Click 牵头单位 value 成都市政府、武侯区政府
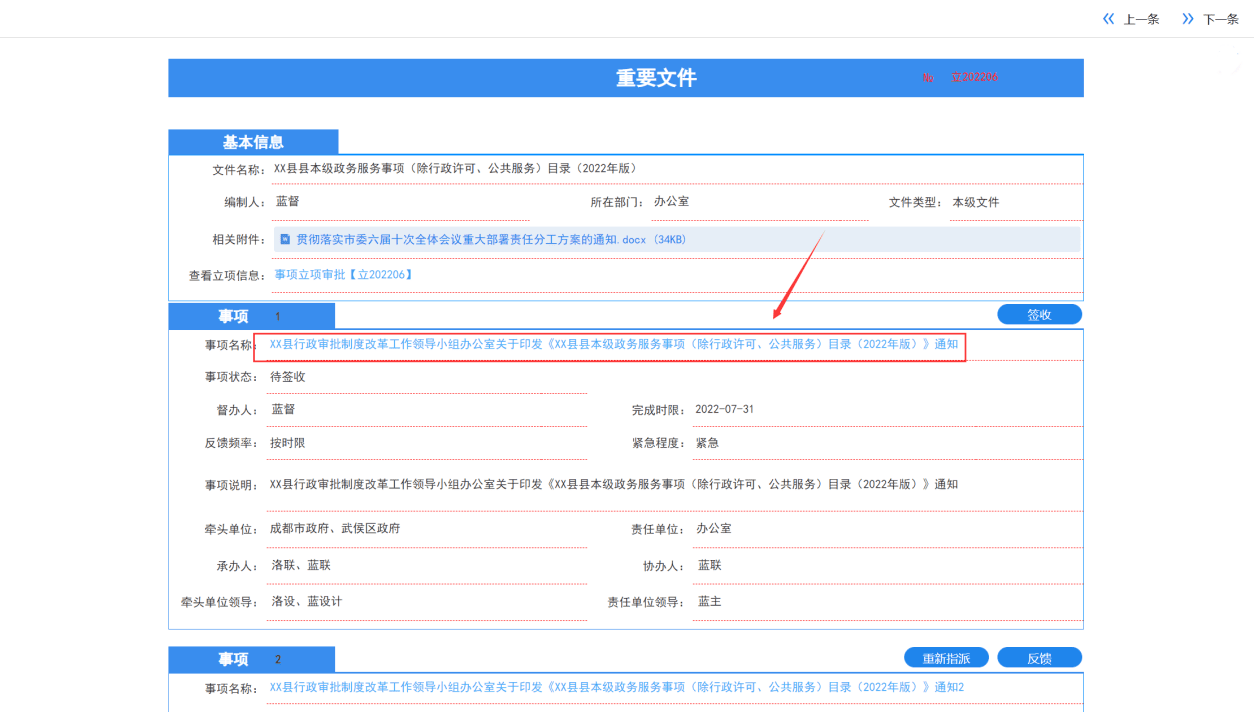1254x712 pixels. (335, 529)
